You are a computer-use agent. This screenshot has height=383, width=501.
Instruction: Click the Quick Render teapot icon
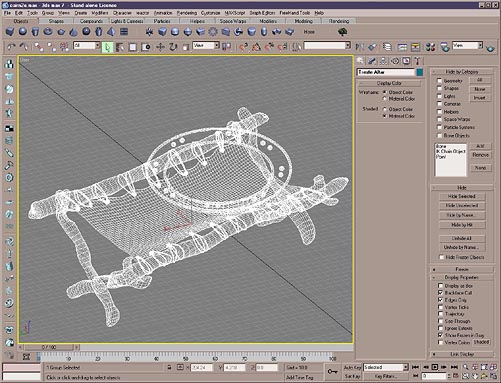[490, 47]
